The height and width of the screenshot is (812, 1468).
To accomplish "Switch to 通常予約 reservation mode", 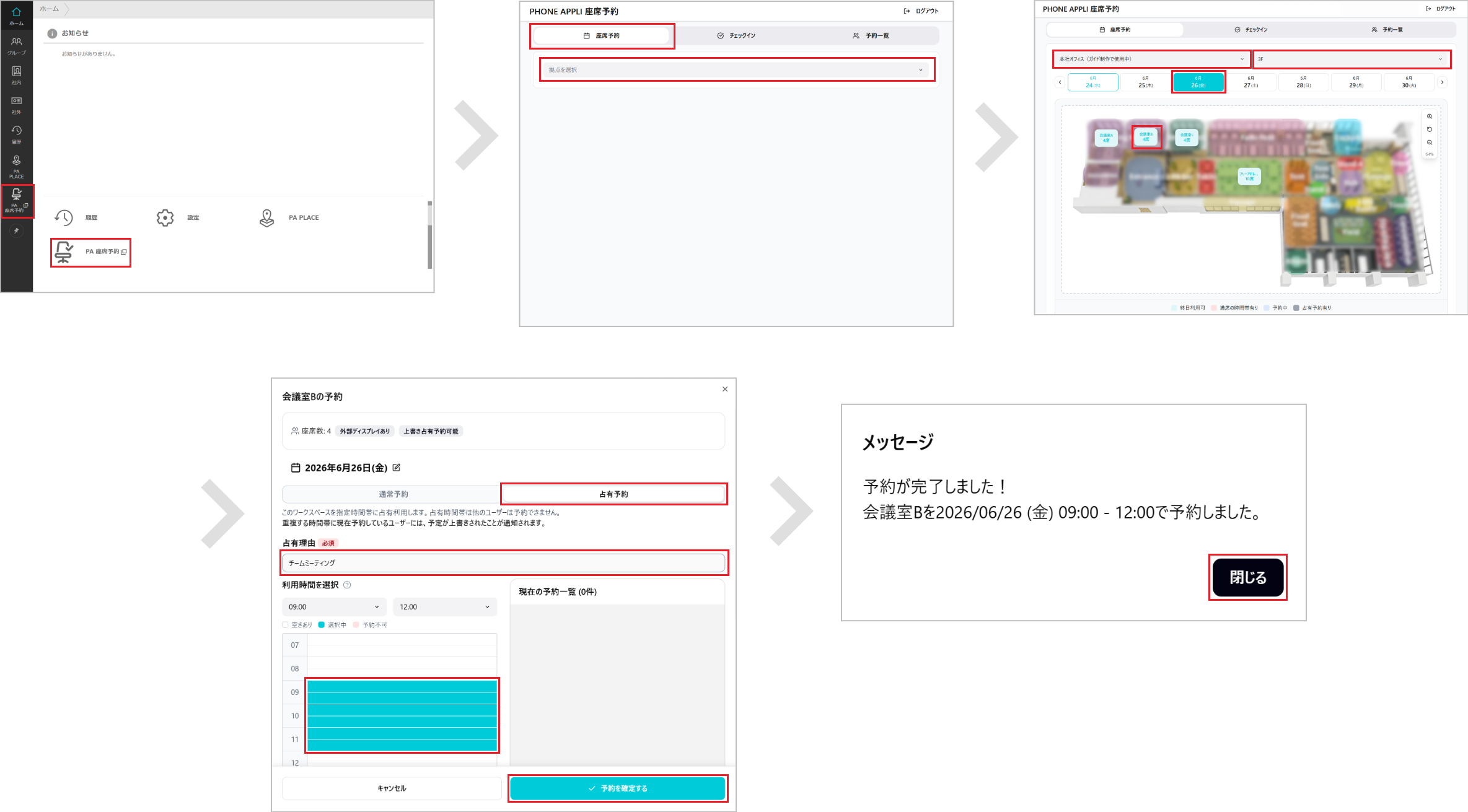I will click(393, 494).
